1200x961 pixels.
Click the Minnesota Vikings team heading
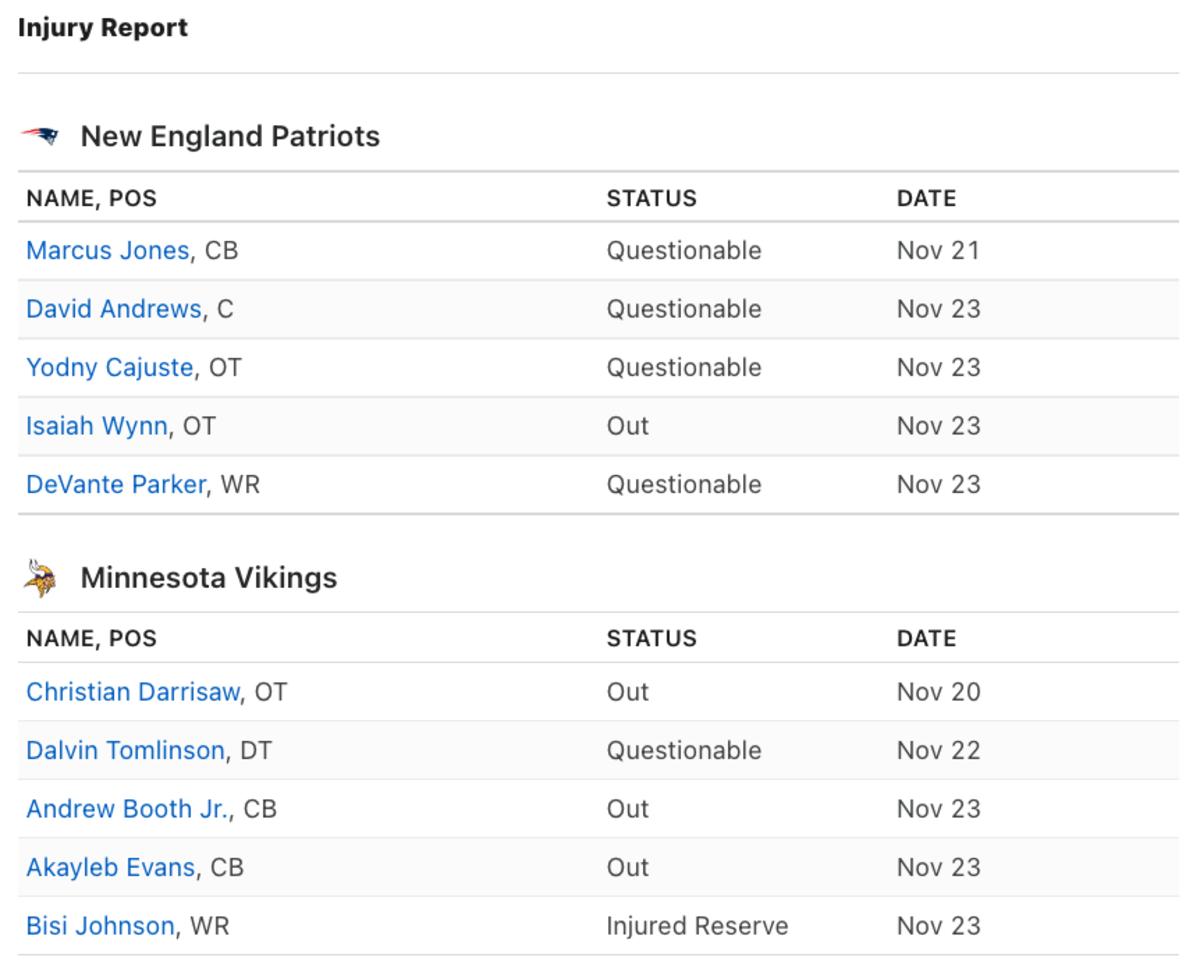click(x=208, y=578)
